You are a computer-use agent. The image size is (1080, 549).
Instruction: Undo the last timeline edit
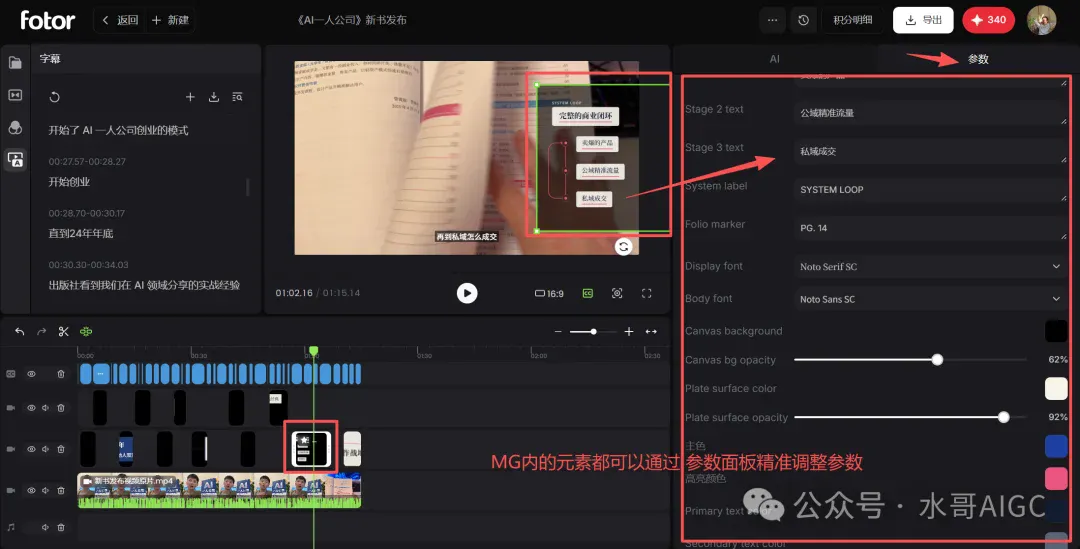19,331
